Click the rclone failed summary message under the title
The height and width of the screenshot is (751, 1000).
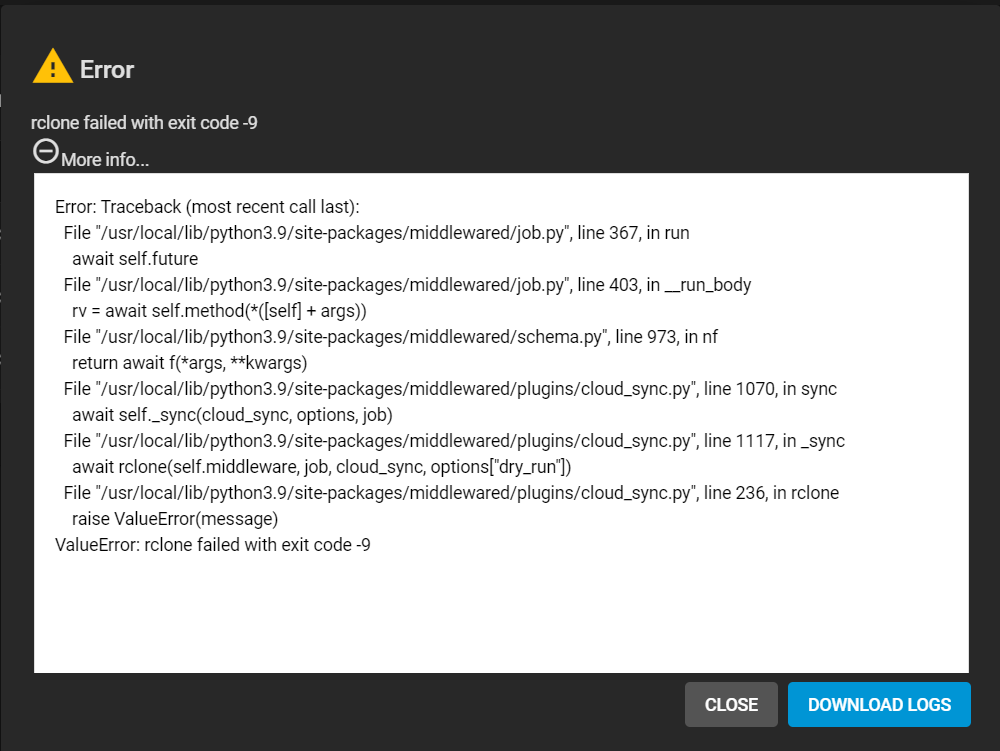pyautogui.click(x=144, y=122)
